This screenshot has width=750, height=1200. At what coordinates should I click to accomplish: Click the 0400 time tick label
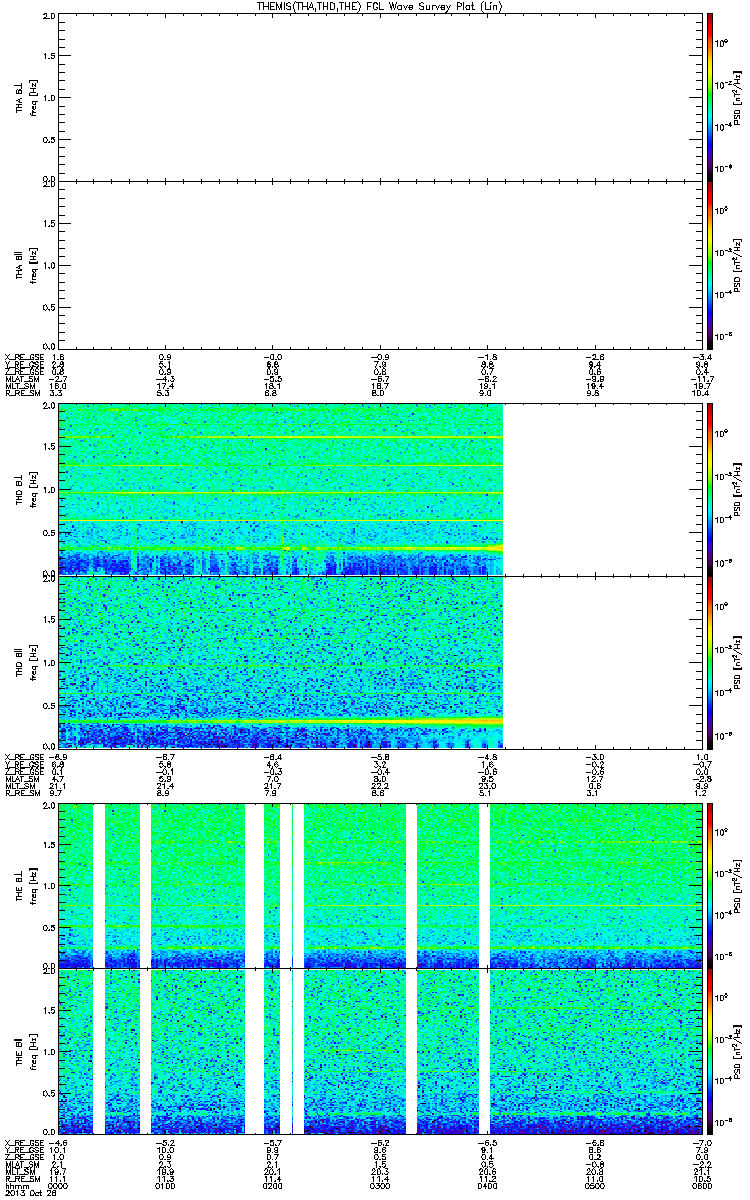487,1186
